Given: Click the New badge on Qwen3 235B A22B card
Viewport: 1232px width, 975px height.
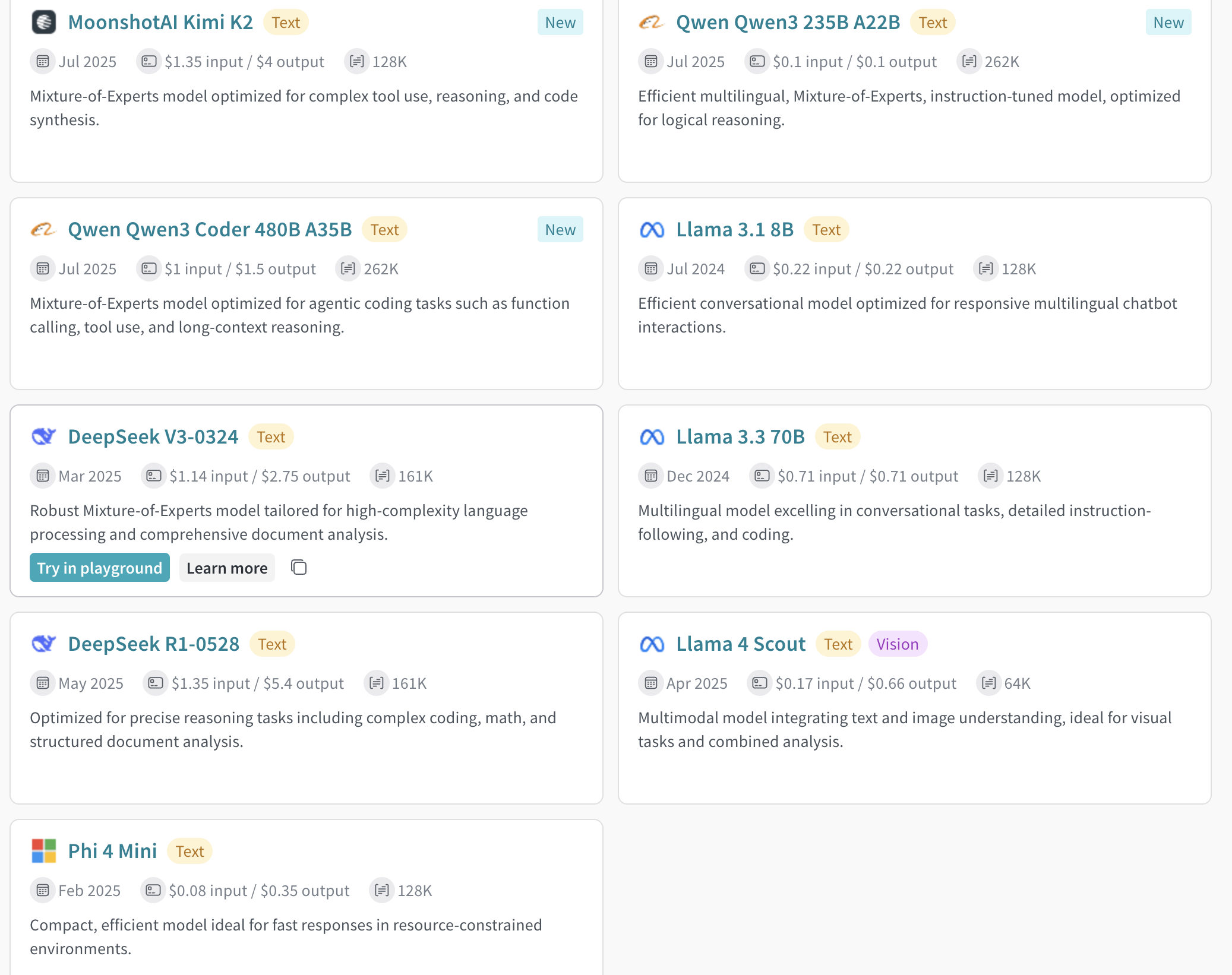Looking at the screenshot, I should [1168, 23].
